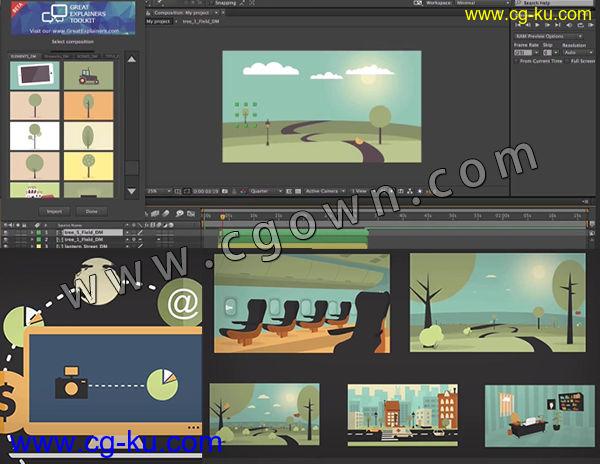
Task: Click the take snapshot camera icon
Action: pos(225,191)
